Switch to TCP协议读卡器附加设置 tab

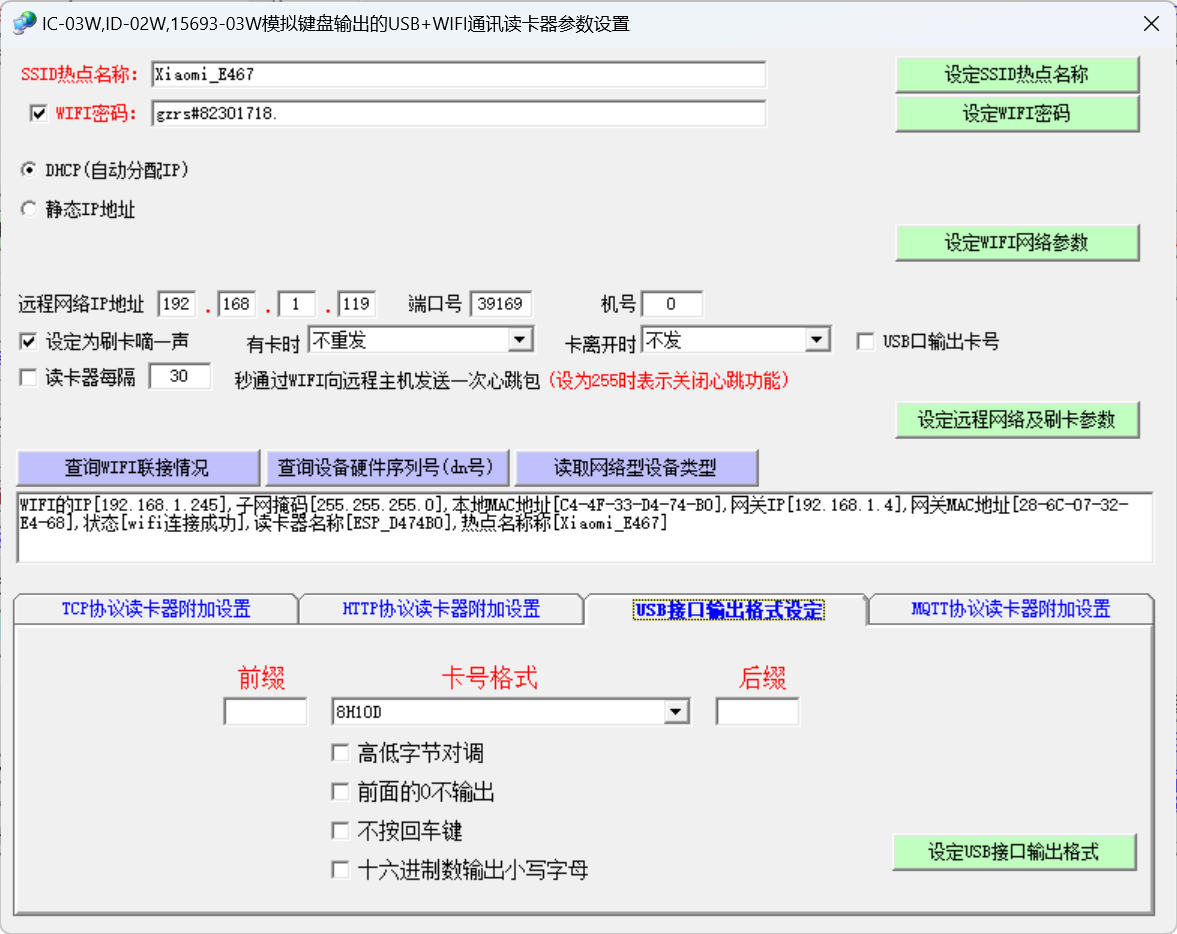[156, 609]
